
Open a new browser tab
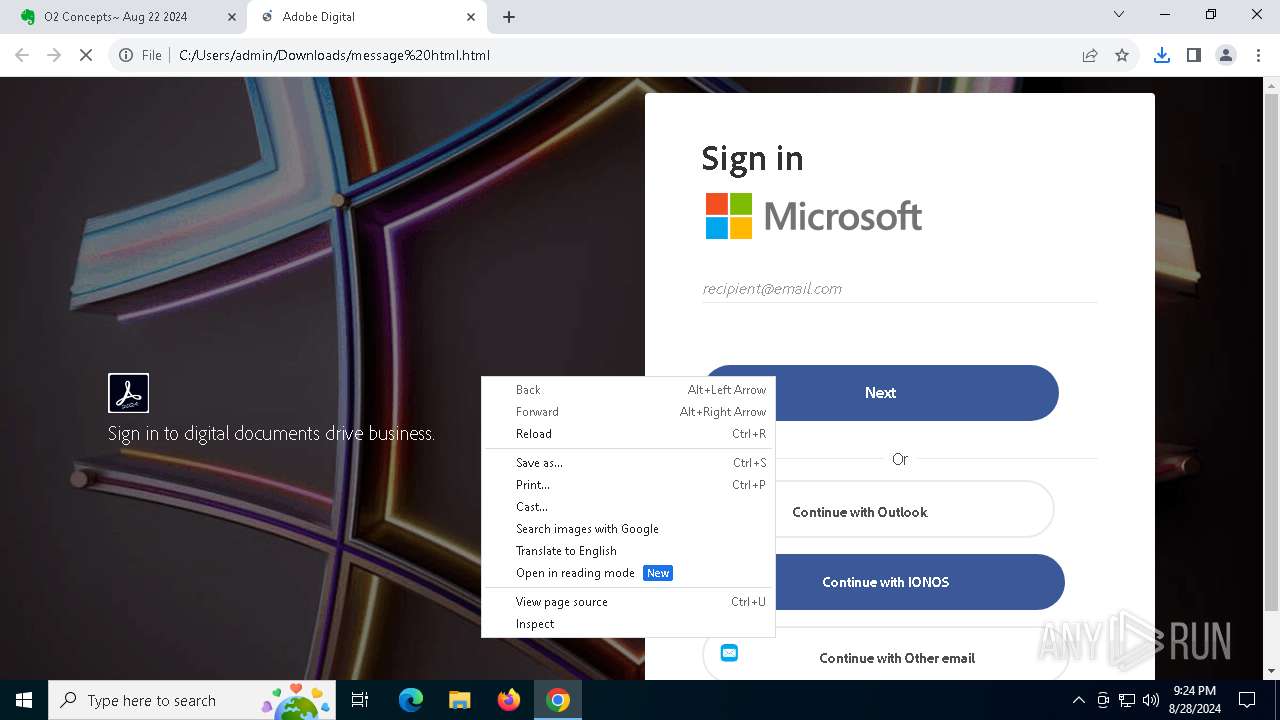tap(509, 17)
